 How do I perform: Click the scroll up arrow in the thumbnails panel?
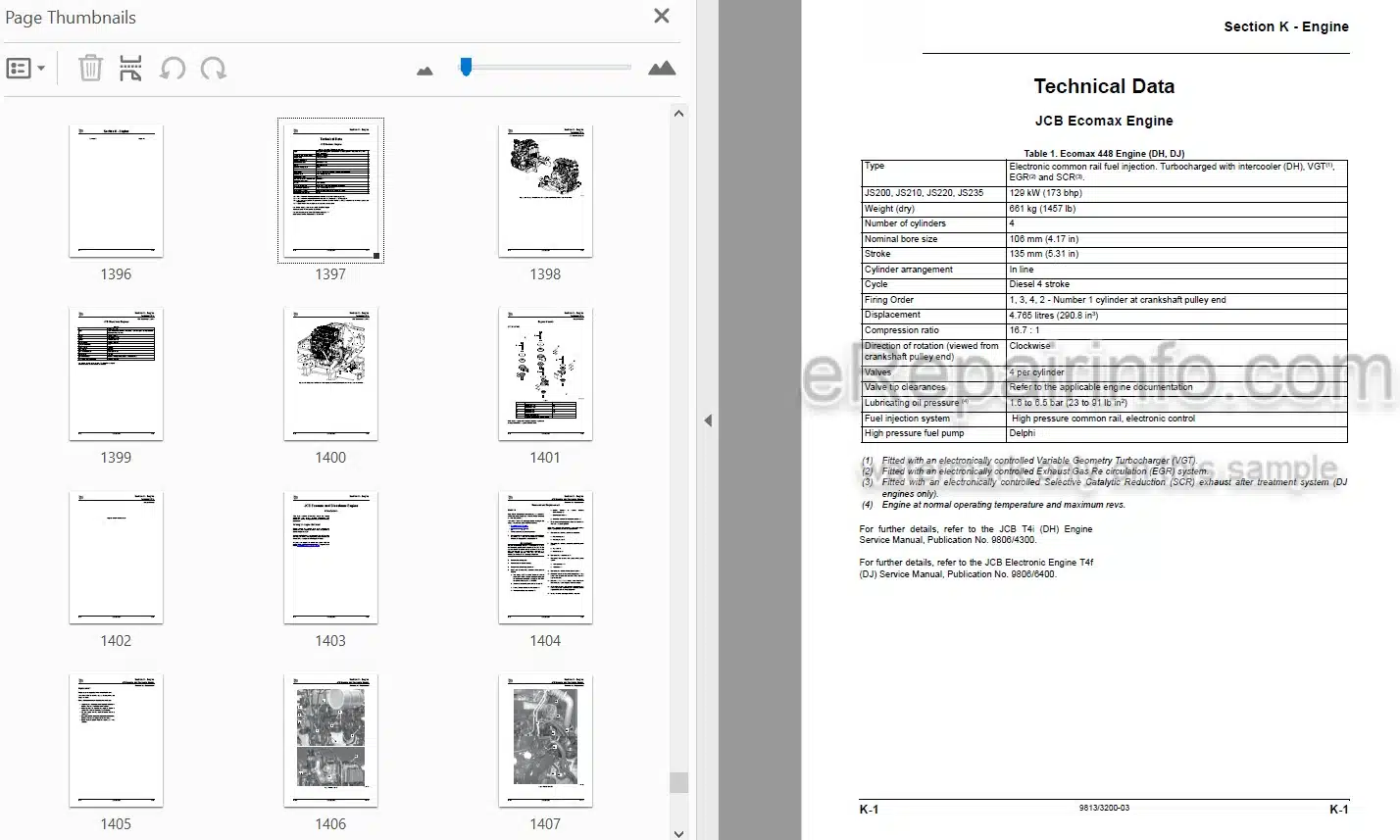(x=678, y=113)
